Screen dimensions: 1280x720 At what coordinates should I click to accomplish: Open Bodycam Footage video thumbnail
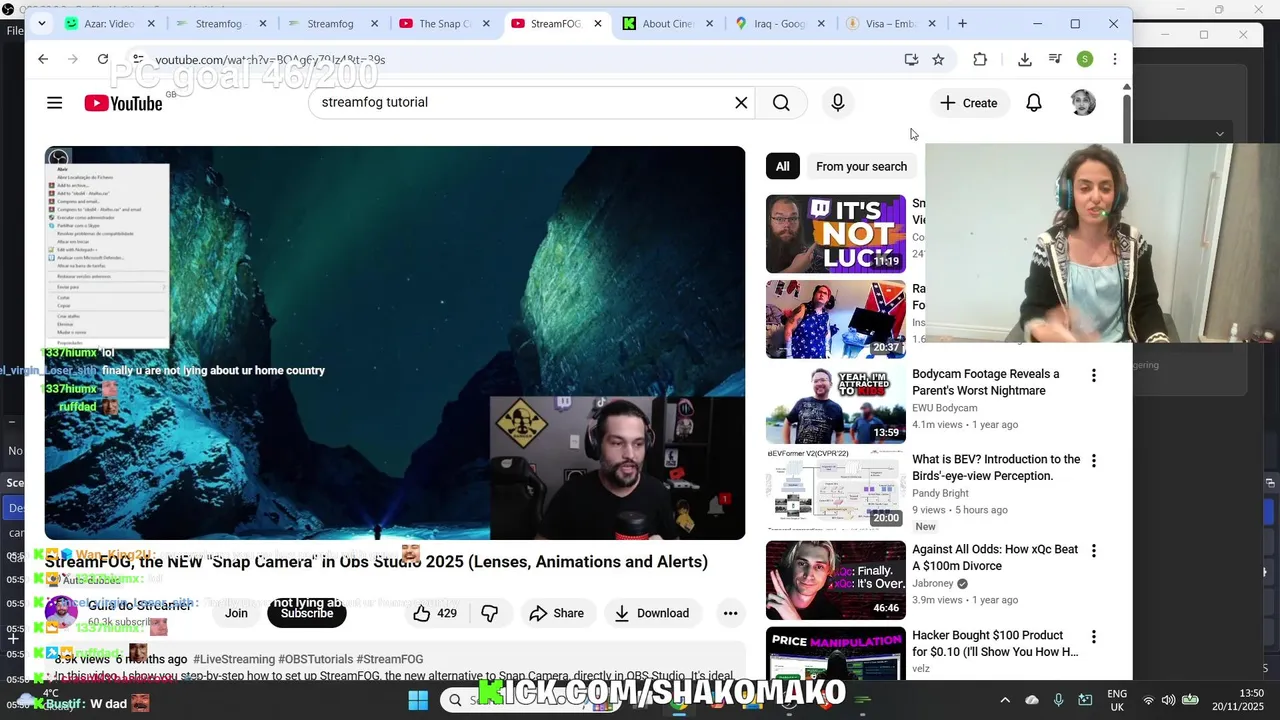point(836,404)
